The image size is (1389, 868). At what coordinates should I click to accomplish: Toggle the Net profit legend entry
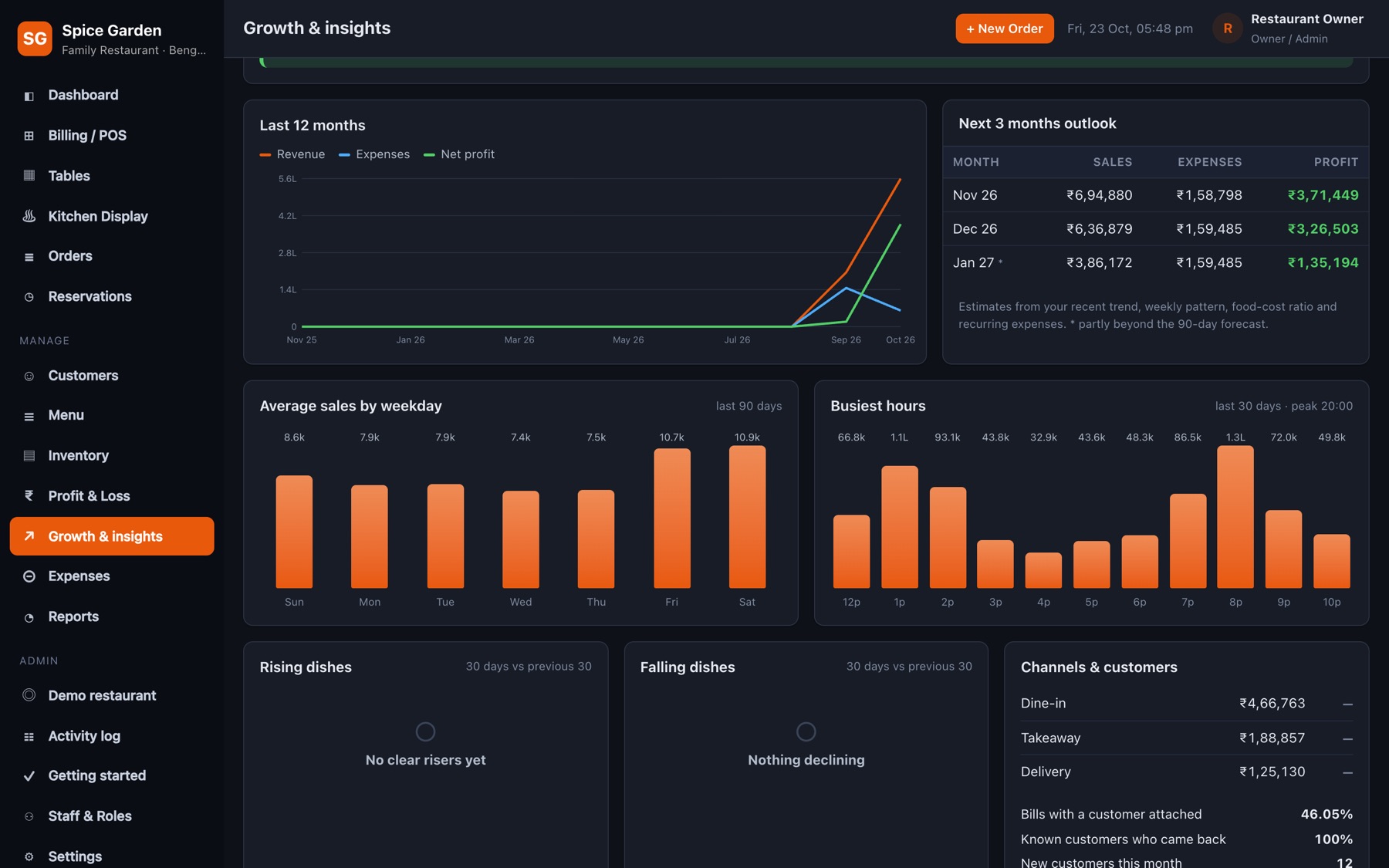[x=459, y=154]
